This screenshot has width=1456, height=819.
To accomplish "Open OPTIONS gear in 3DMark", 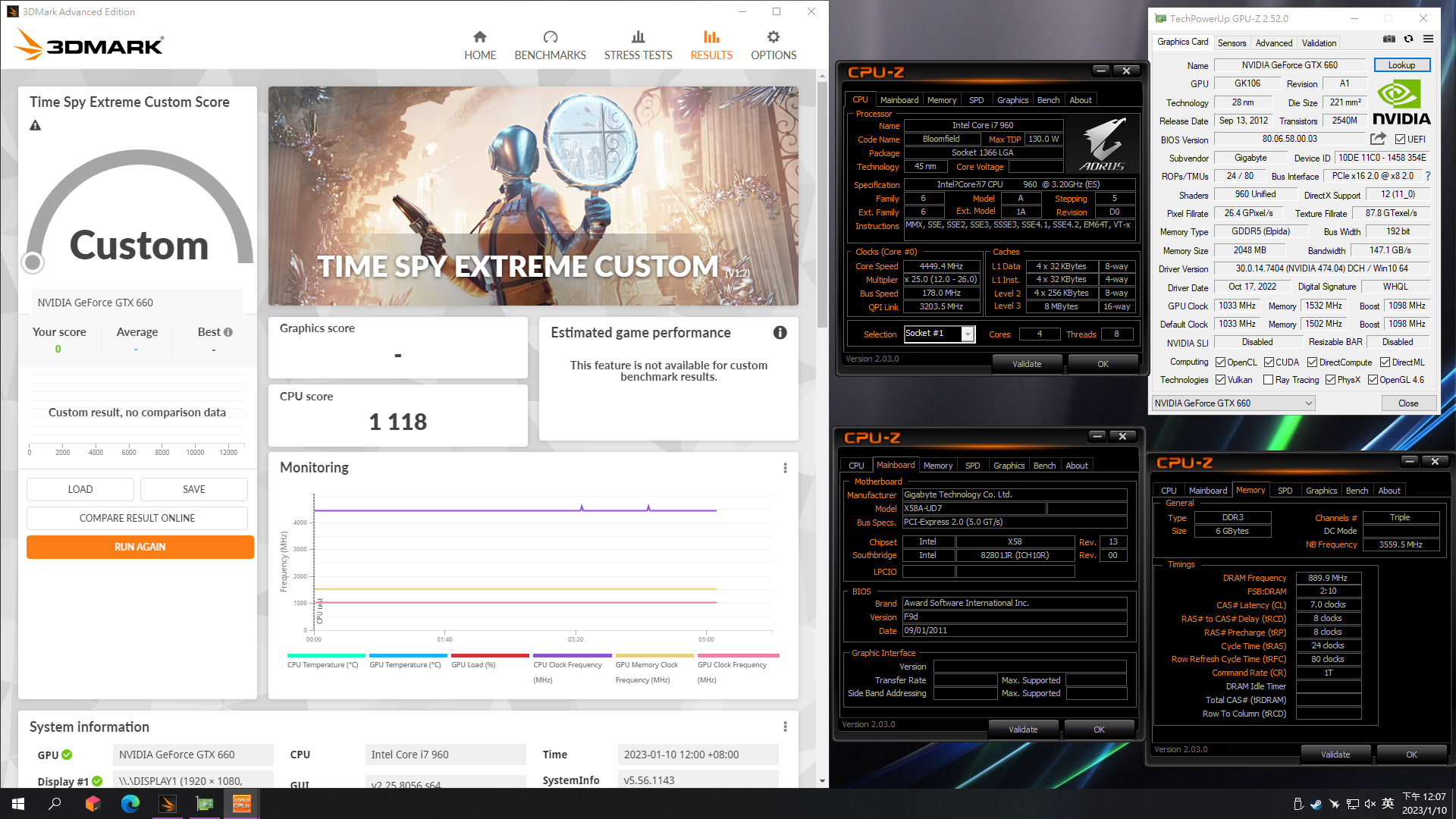I will (773, 45).
